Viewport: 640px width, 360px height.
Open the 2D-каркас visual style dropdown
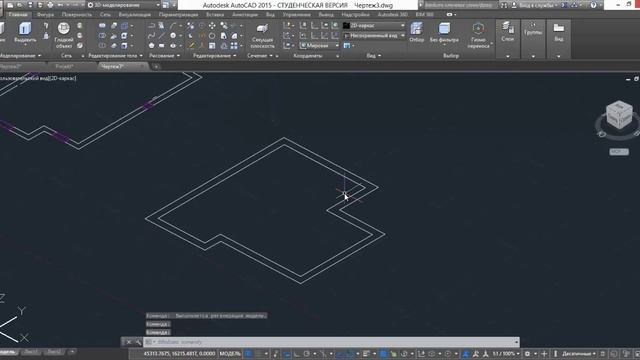pos(374,25)
